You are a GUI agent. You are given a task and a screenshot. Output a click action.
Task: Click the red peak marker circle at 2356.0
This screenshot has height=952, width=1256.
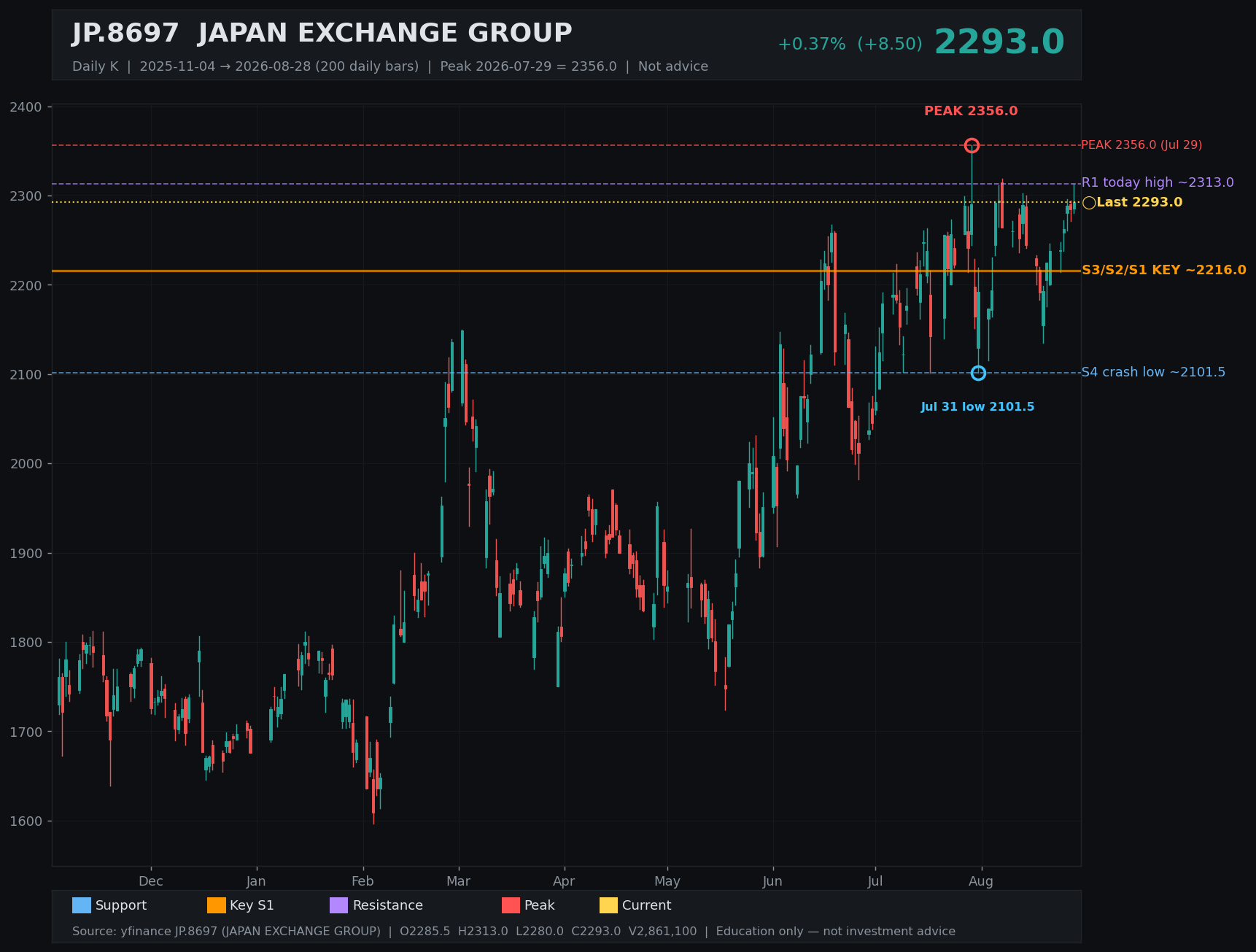click(x=972, y=145)
